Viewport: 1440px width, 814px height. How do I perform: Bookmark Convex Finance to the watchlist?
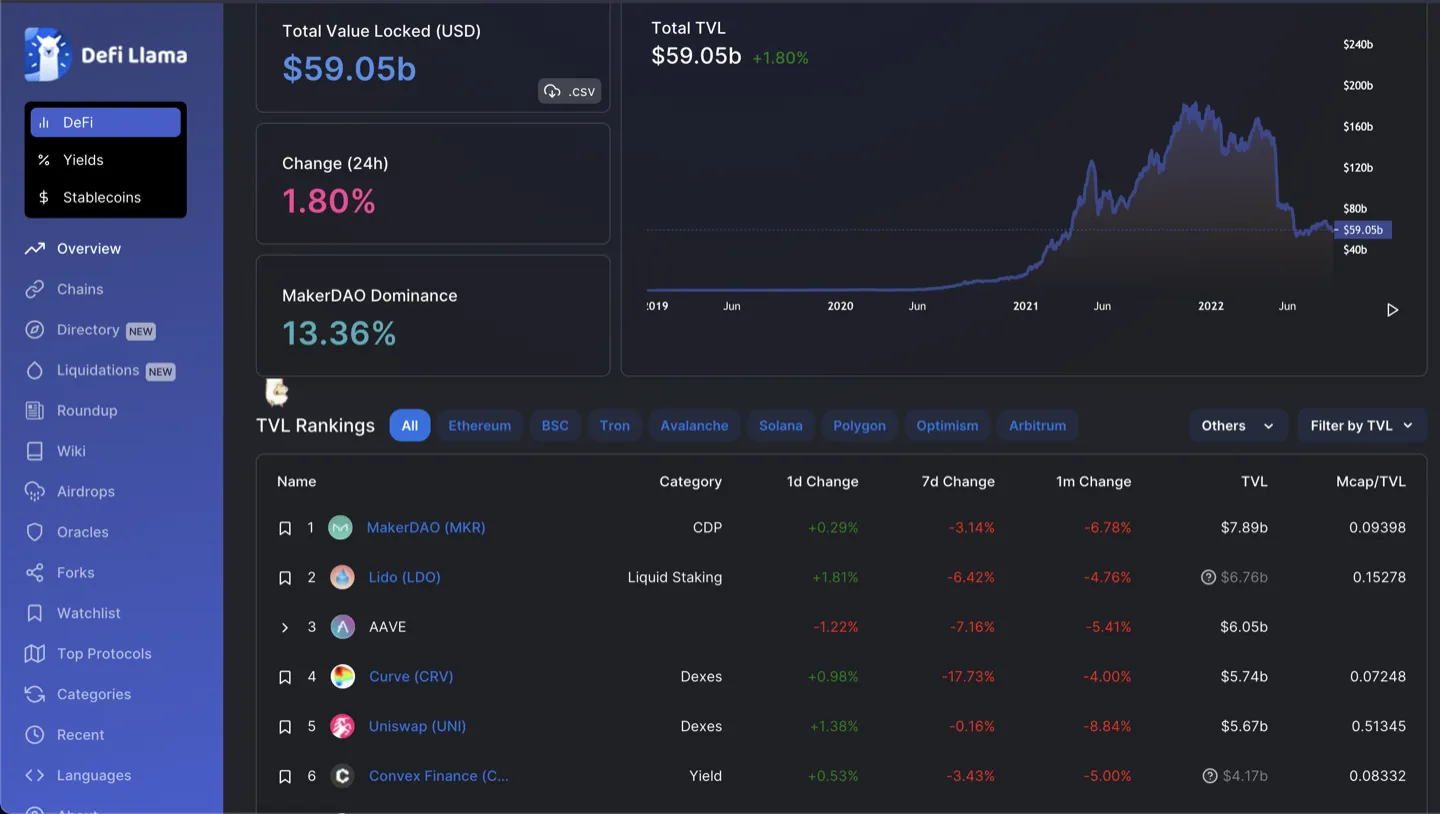[285, 777]
